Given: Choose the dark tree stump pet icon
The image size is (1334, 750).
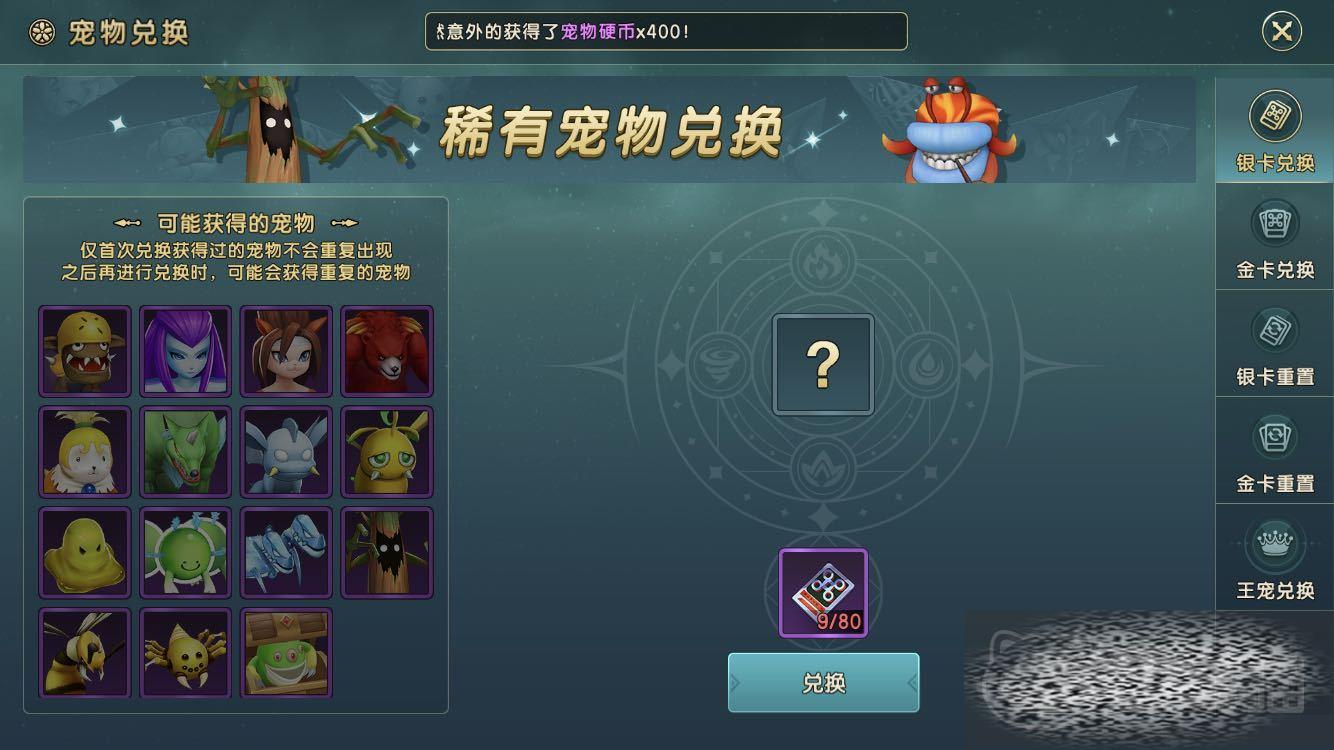Looking at the screenshot, I should (x=387, y=553).
